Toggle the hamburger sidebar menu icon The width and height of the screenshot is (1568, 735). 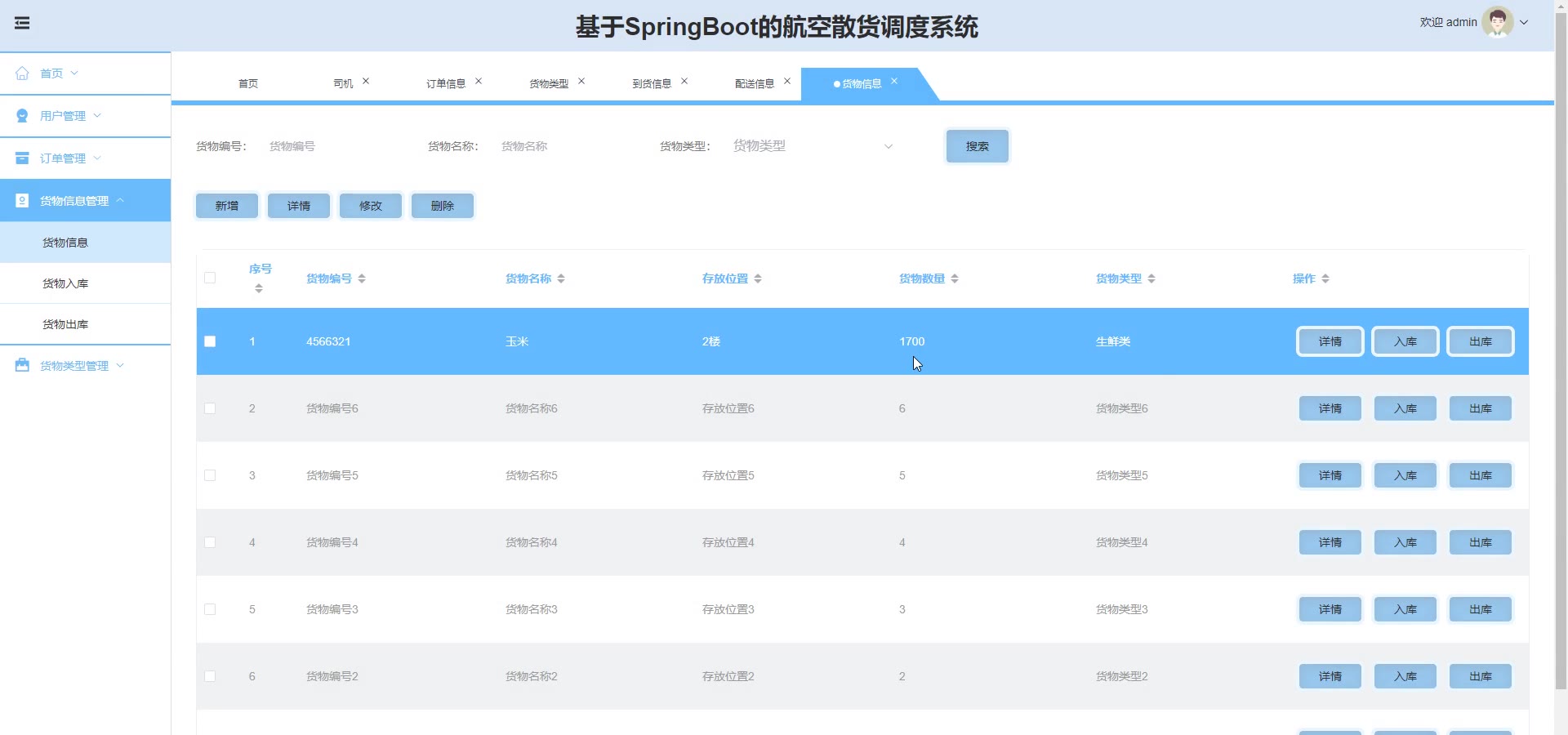tap(22, 23)
